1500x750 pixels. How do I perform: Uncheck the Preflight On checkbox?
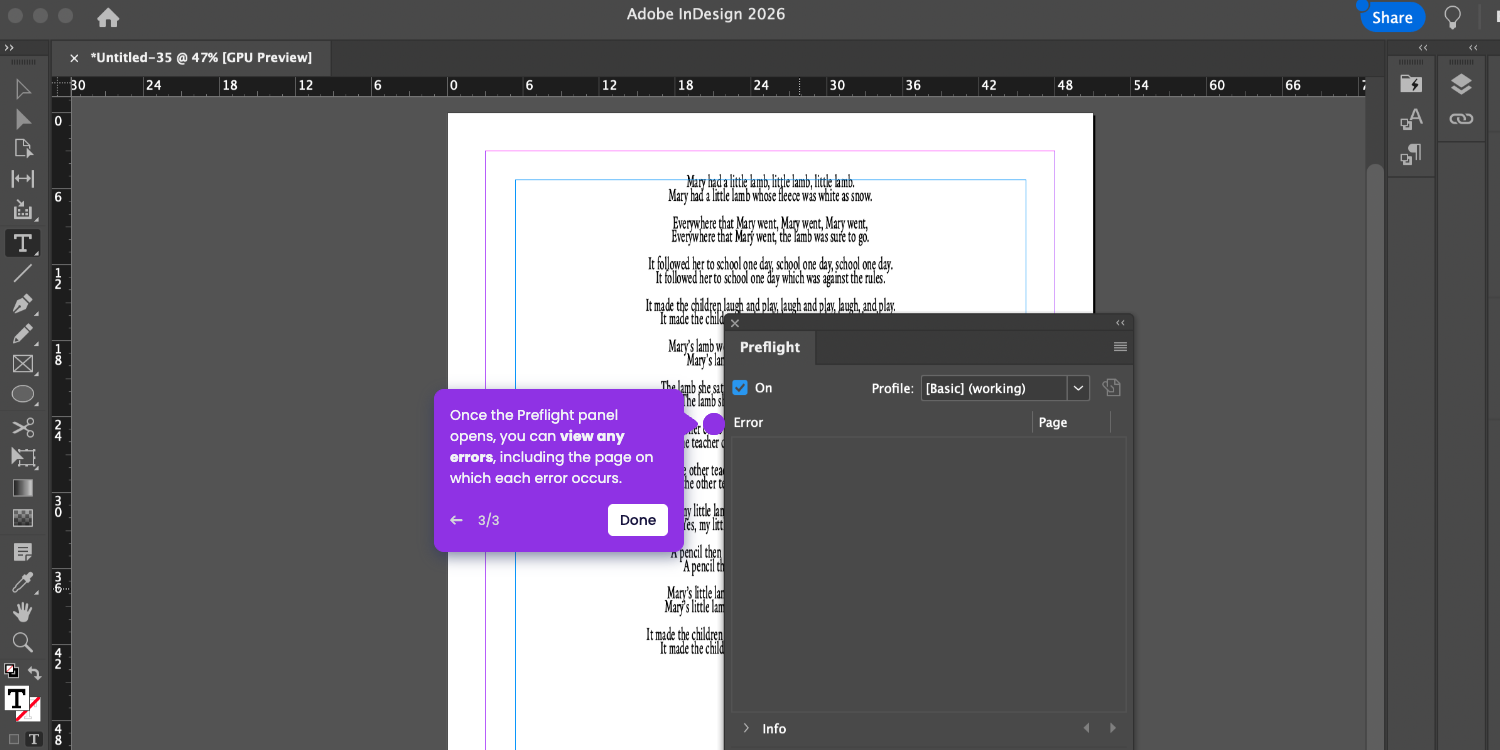740,388
